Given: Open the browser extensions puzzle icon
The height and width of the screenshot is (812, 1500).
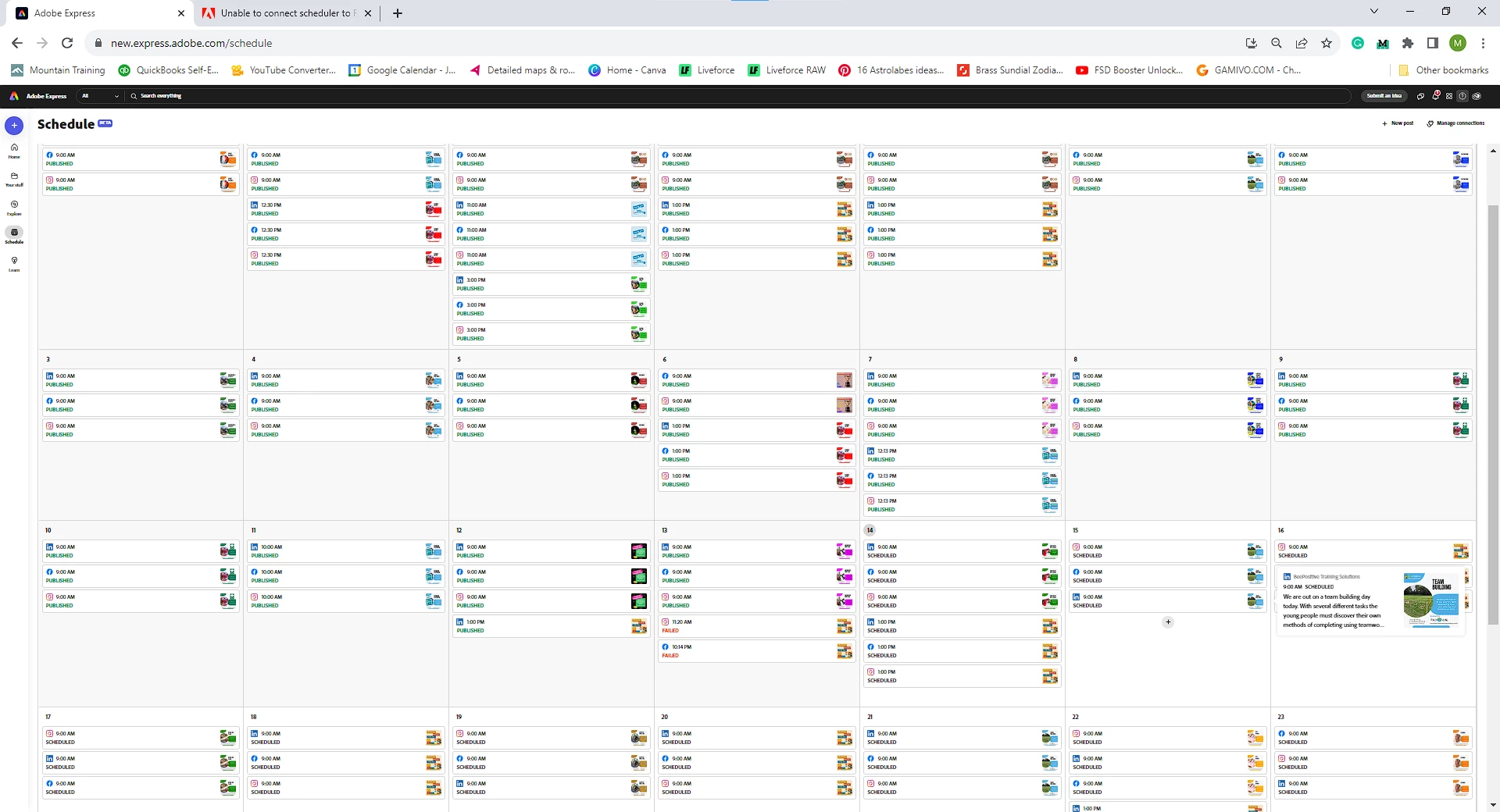Looking at the screenshot, I should [1408, 43].
